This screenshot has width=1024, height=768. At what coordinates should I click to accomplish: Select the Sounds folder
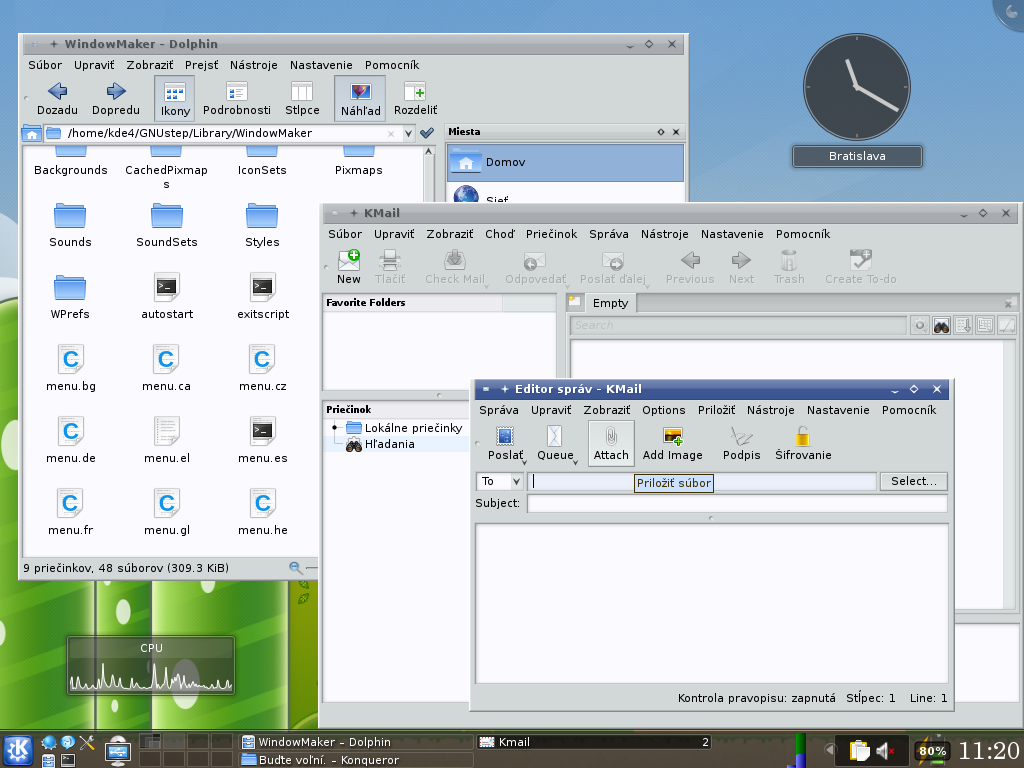click(70, 225)
